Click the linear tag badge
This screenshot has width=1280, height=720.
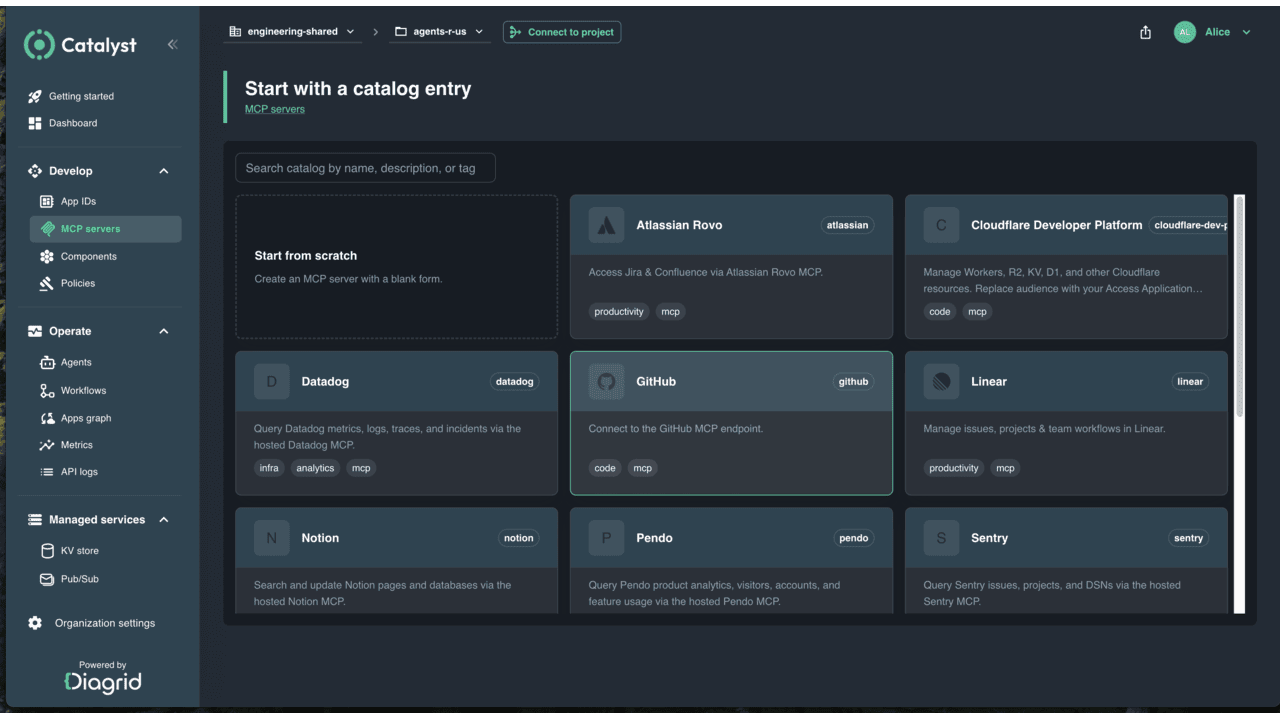tap(1190, 381)
